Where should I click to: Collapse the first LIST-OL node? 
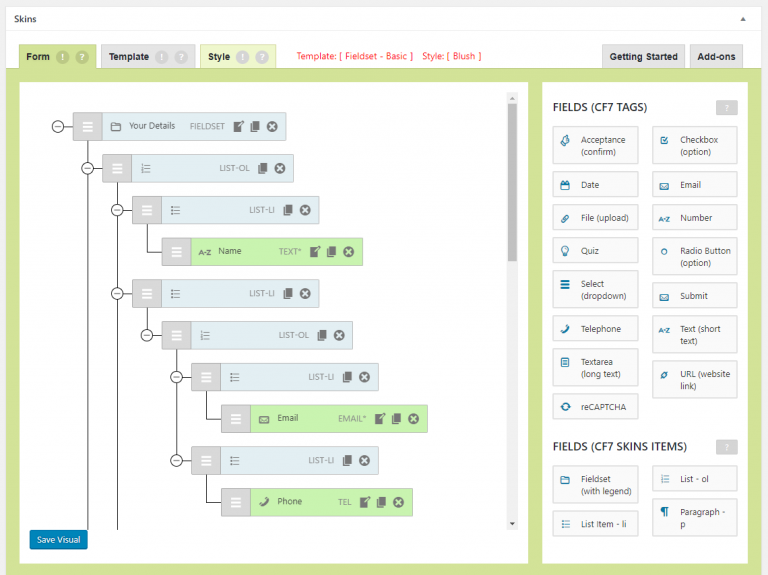87,168
